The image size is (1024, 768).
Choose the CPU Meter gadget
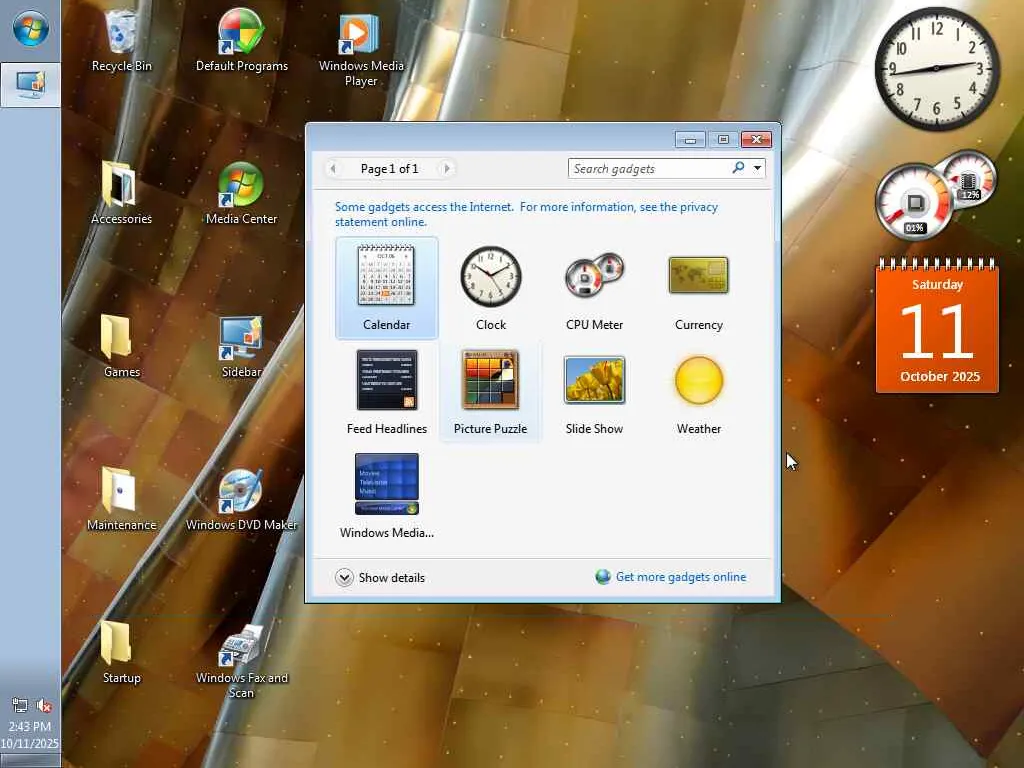tap(594, 288)
